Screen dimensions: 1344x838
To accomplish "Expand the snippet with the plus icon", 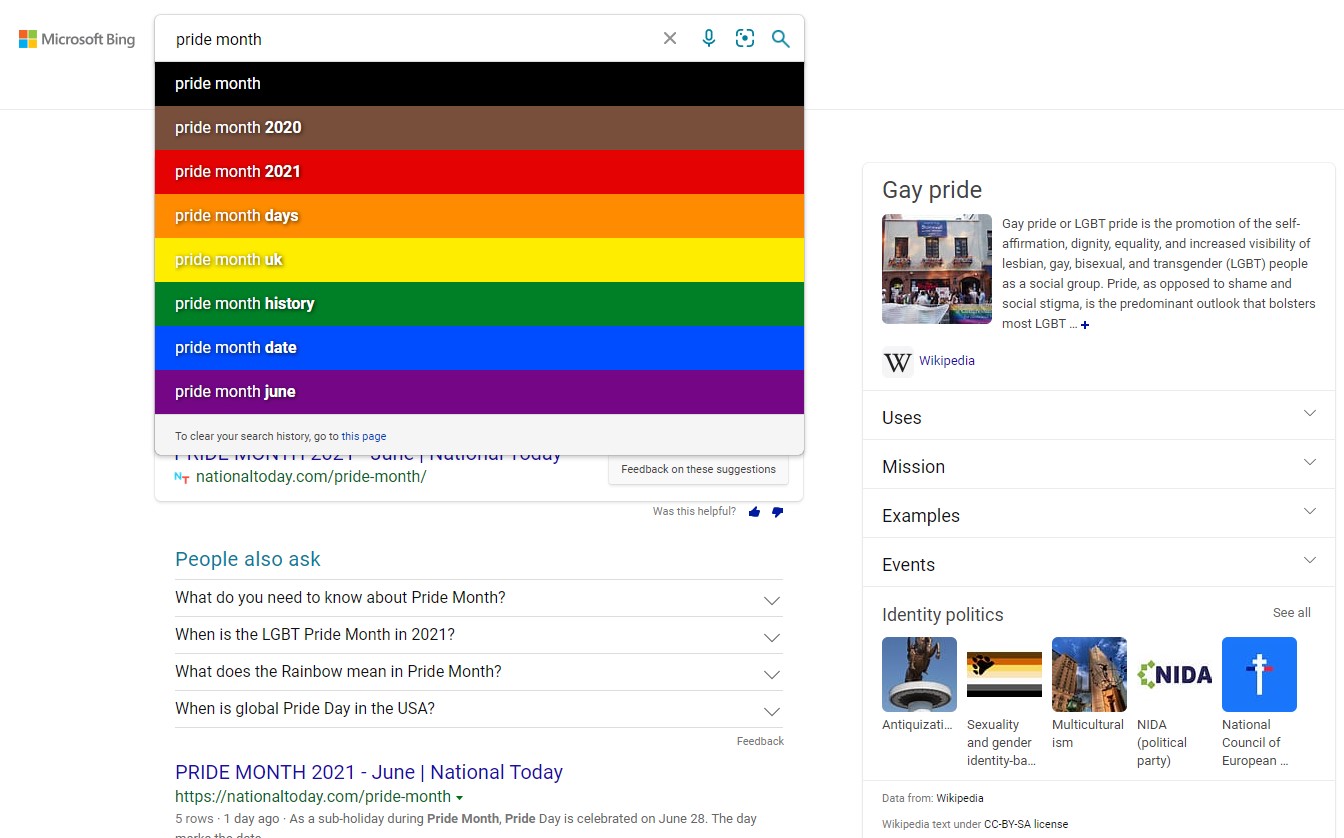I will [1084, 325].
